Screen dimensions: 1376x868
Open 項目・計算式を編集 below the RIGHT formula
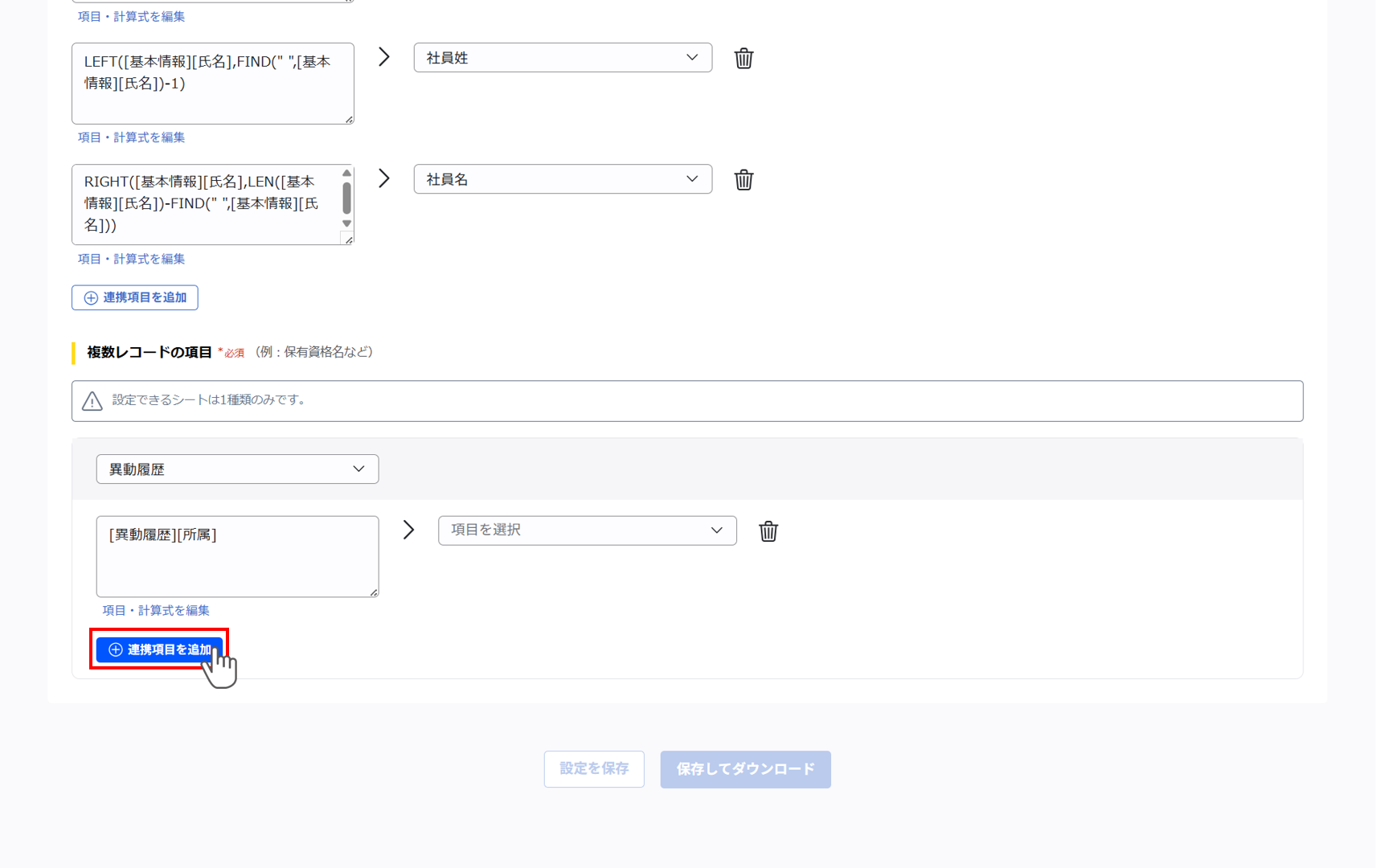[x=131, y=259]
